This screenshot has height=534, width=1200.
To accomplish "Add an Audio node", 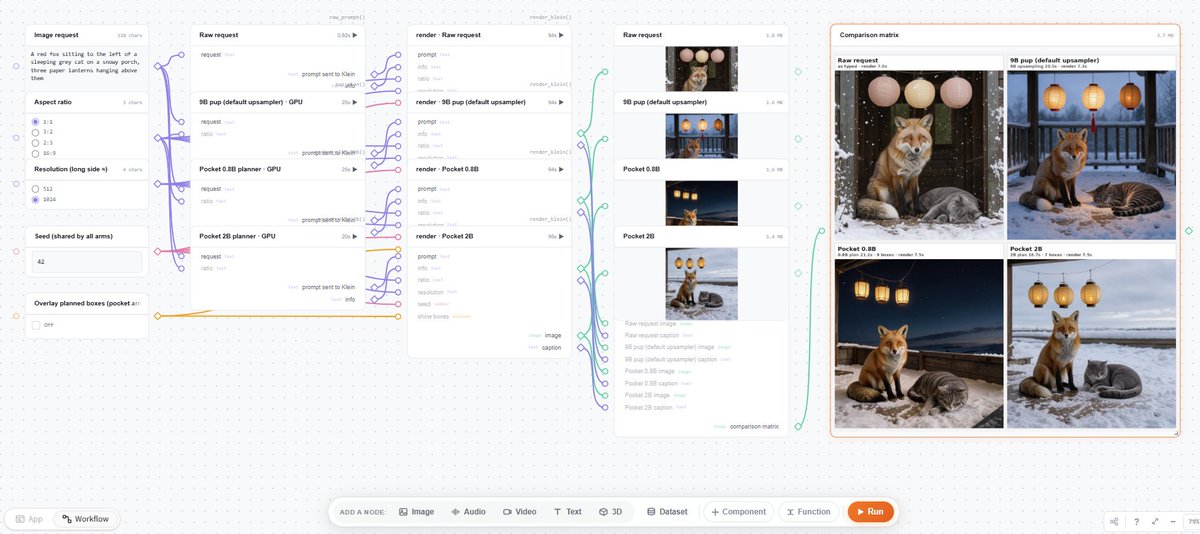I will [469, 511].
